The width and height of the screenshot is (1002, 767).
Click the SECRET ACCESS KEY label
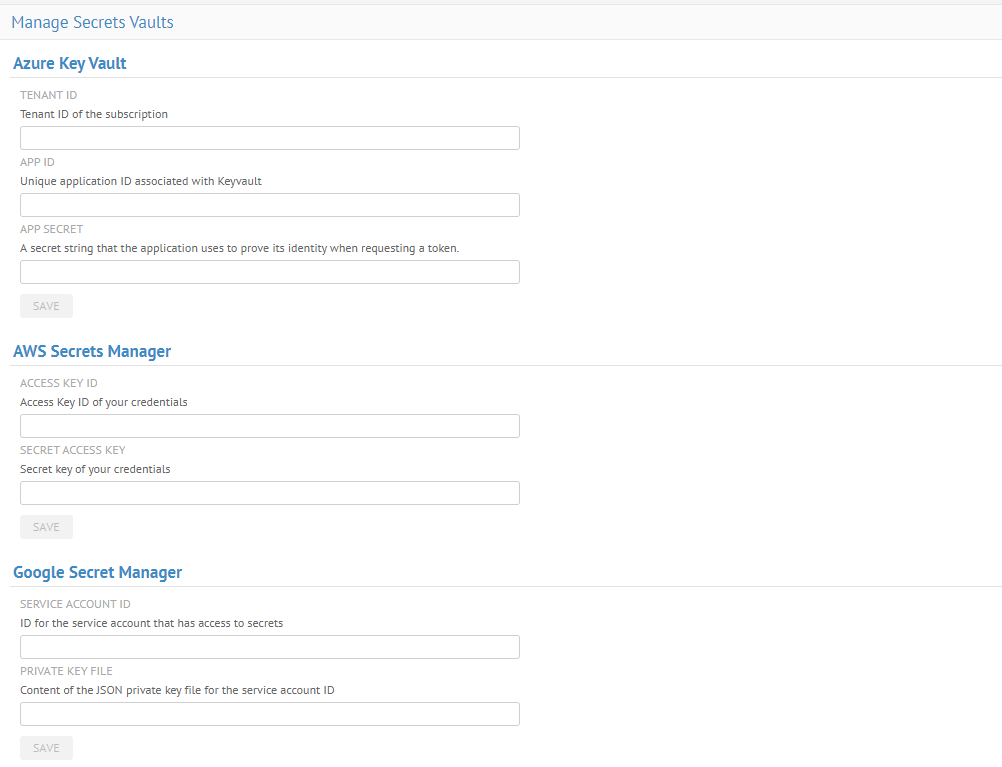coord(73,451)
